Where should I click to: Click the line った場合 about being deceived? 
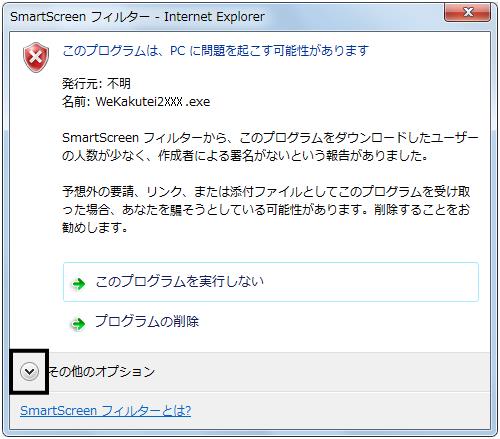pyautogui.click(x=266, y=209)
